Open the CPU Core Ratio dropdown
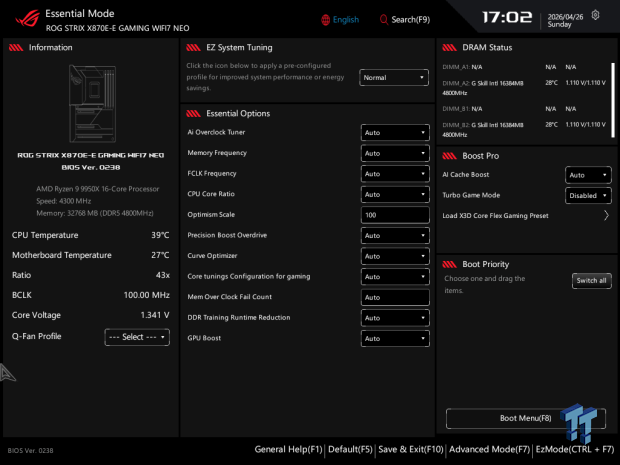 395,194
